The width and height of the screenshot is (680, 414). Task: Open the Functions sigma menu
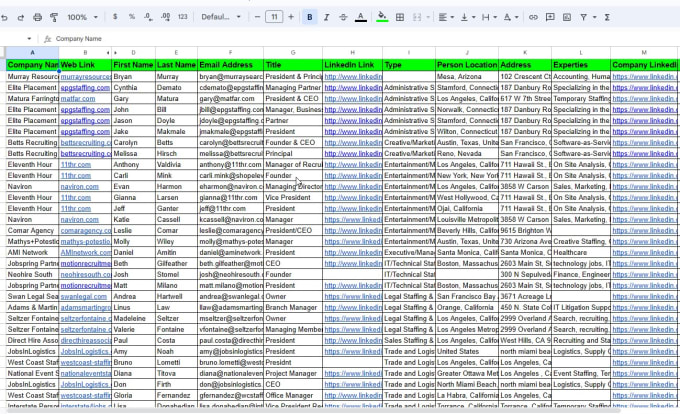click(607, 17)
